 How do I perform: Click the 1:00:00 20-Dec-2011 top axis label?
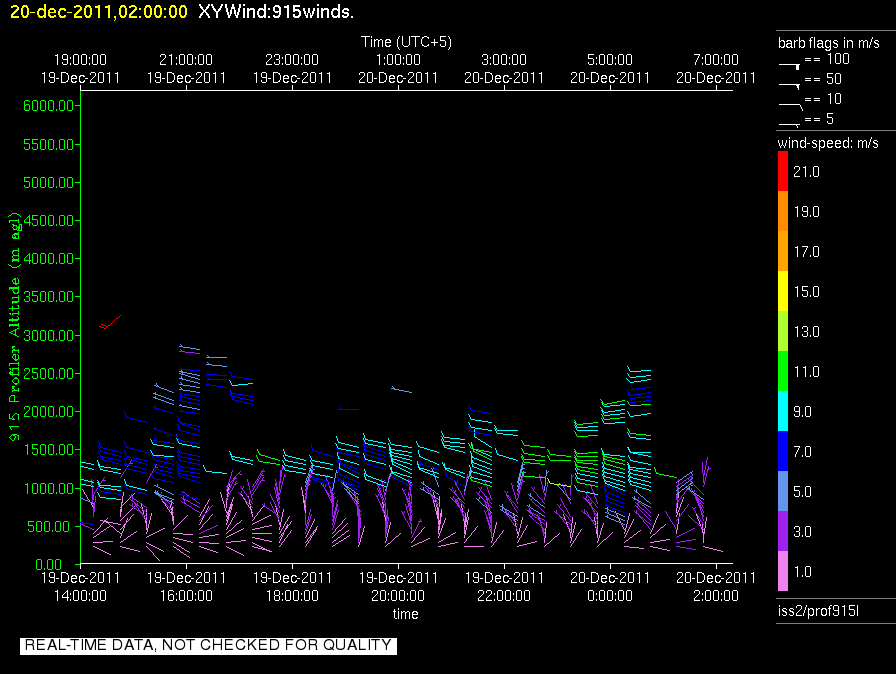point(398,69)
